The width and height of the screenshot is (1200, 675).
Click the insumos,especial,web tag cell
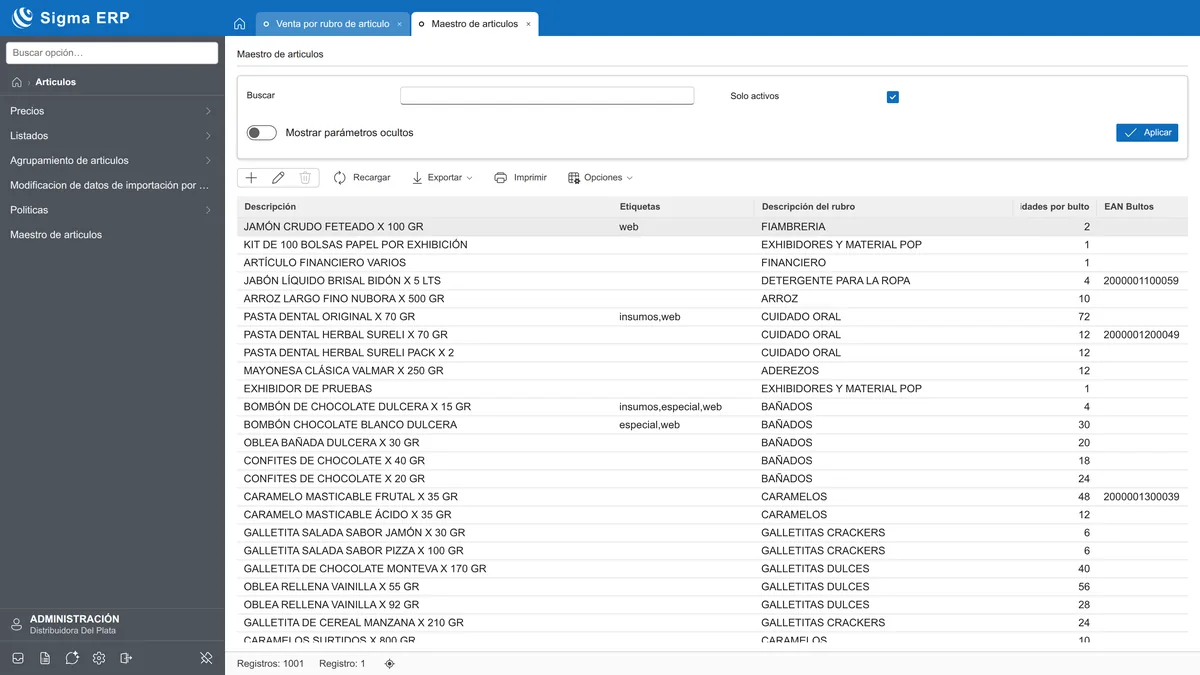(x=670, y=407)
